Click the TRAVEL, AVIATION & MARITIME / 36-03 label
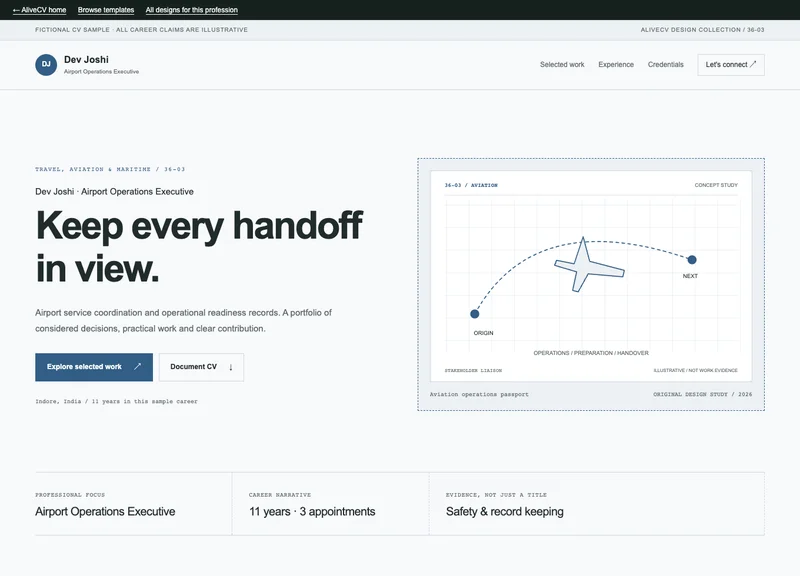The width and height of the screenshot is (800, 576). click(110, 169)
